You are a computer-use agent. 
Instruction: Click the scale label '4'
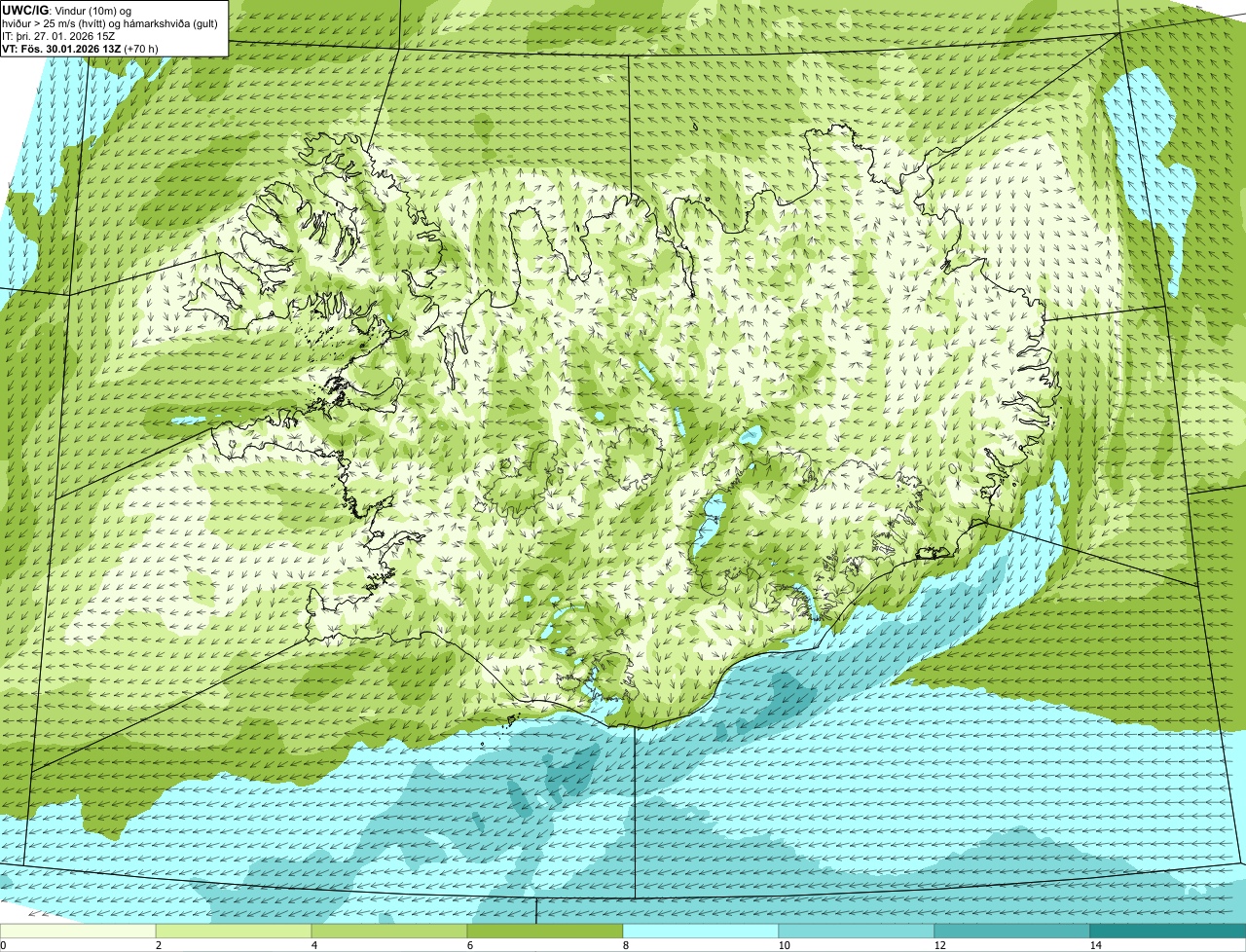click(x=313, y=945)
